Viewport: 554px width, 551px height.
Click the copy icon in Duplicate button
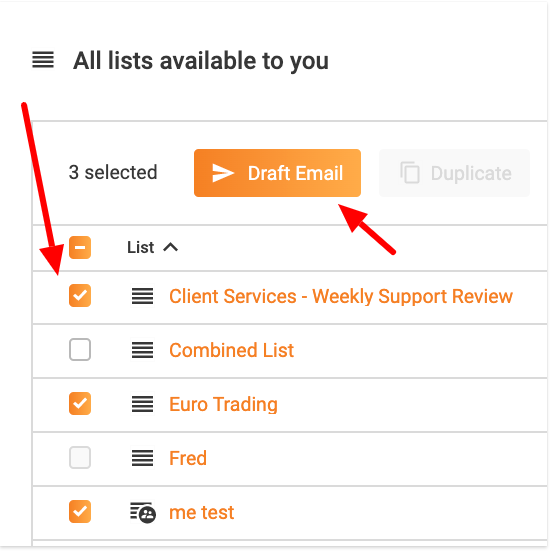click(410, 173)
